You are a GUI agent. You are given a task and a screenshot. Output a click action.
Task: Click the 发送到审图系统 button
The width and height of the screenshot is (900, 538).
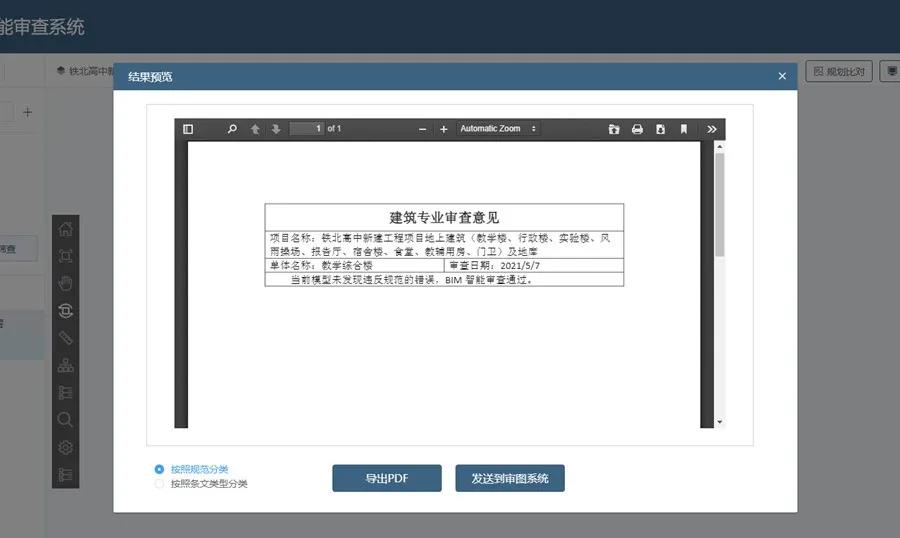click(510, 478)
